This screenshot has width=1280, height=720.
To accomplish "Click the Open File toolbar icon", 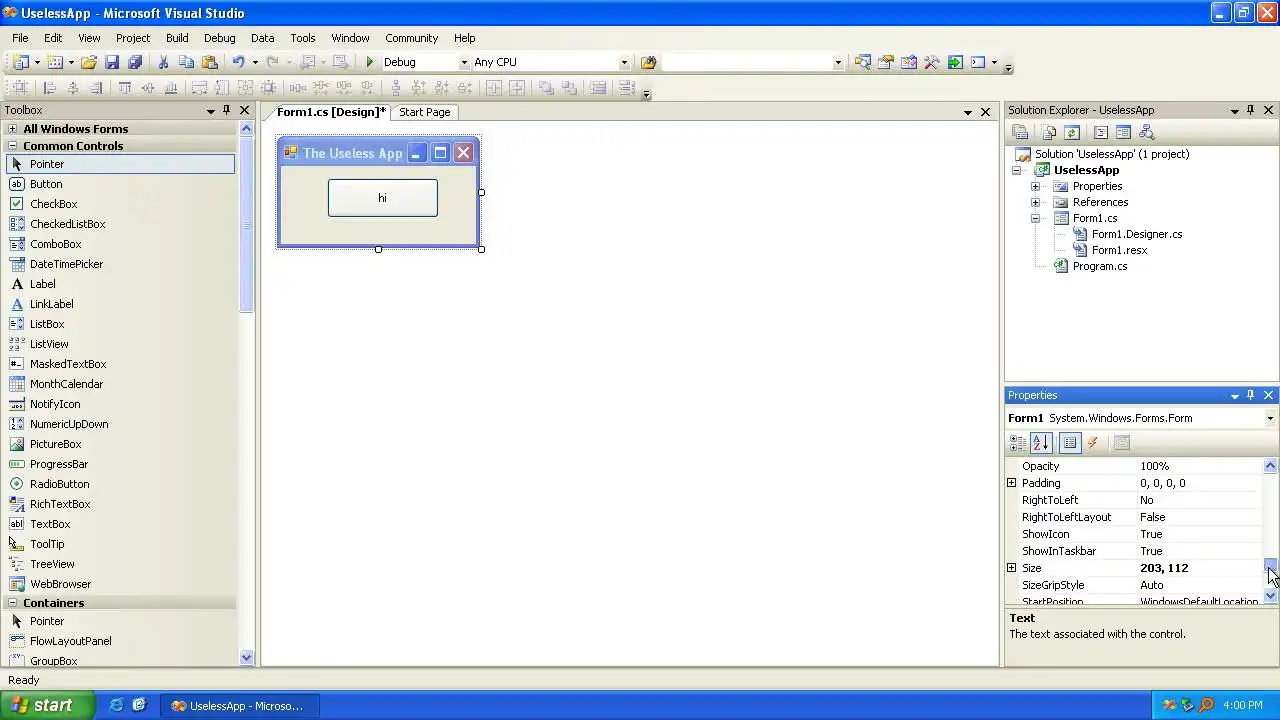I will (x=89, y=62).
